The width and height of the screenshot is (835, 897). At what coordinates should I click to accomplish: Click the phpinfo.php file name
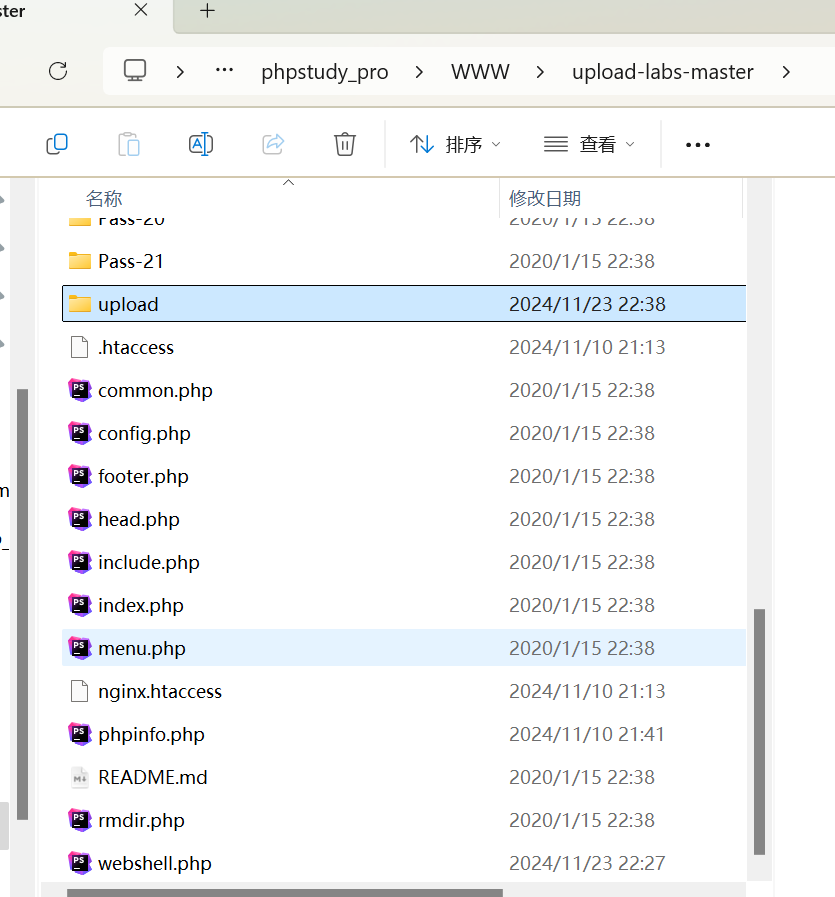pyautogui.click(x=151, y=735)
